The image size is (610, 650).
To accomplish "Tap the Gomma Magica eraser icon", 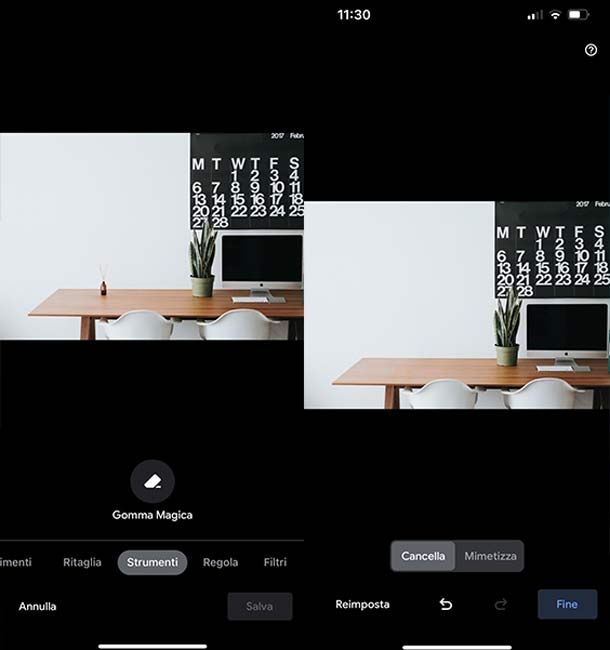I will [x=152, y=481].
